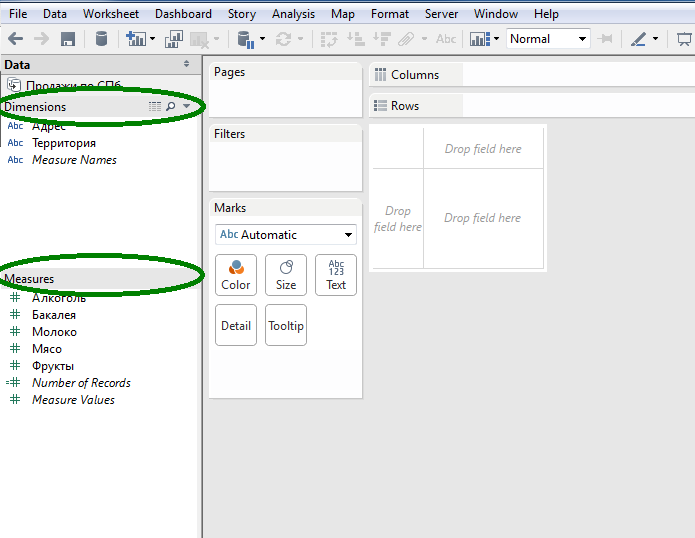695x538 pixels.
Task: Click the Size button in Marks card
Action: point(286,275)
